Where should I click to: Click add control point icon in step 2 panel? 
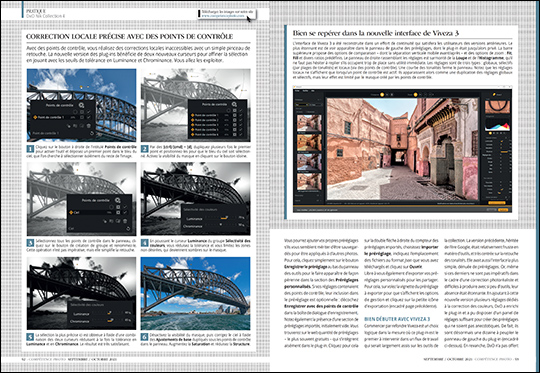[x=234, y=104]
